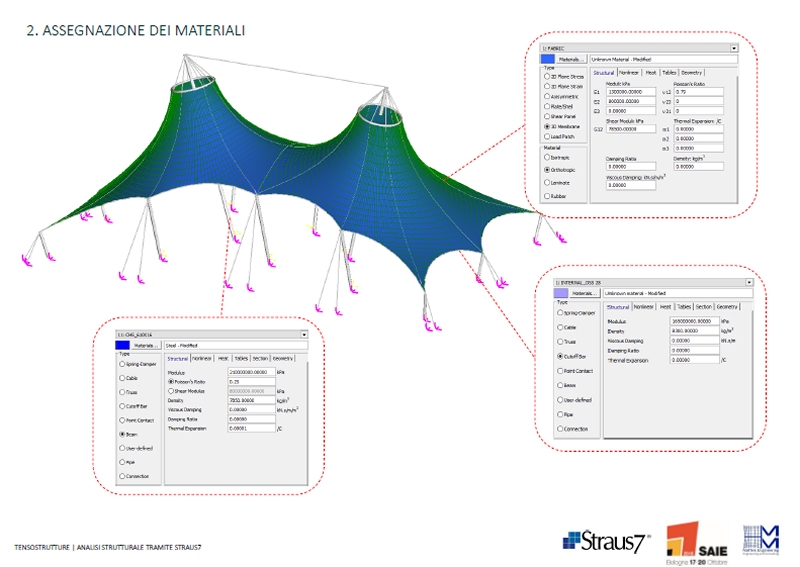The image size is (800, 567).
Task: Select the Shear Modulus radio option
Action: coord(168,391)
